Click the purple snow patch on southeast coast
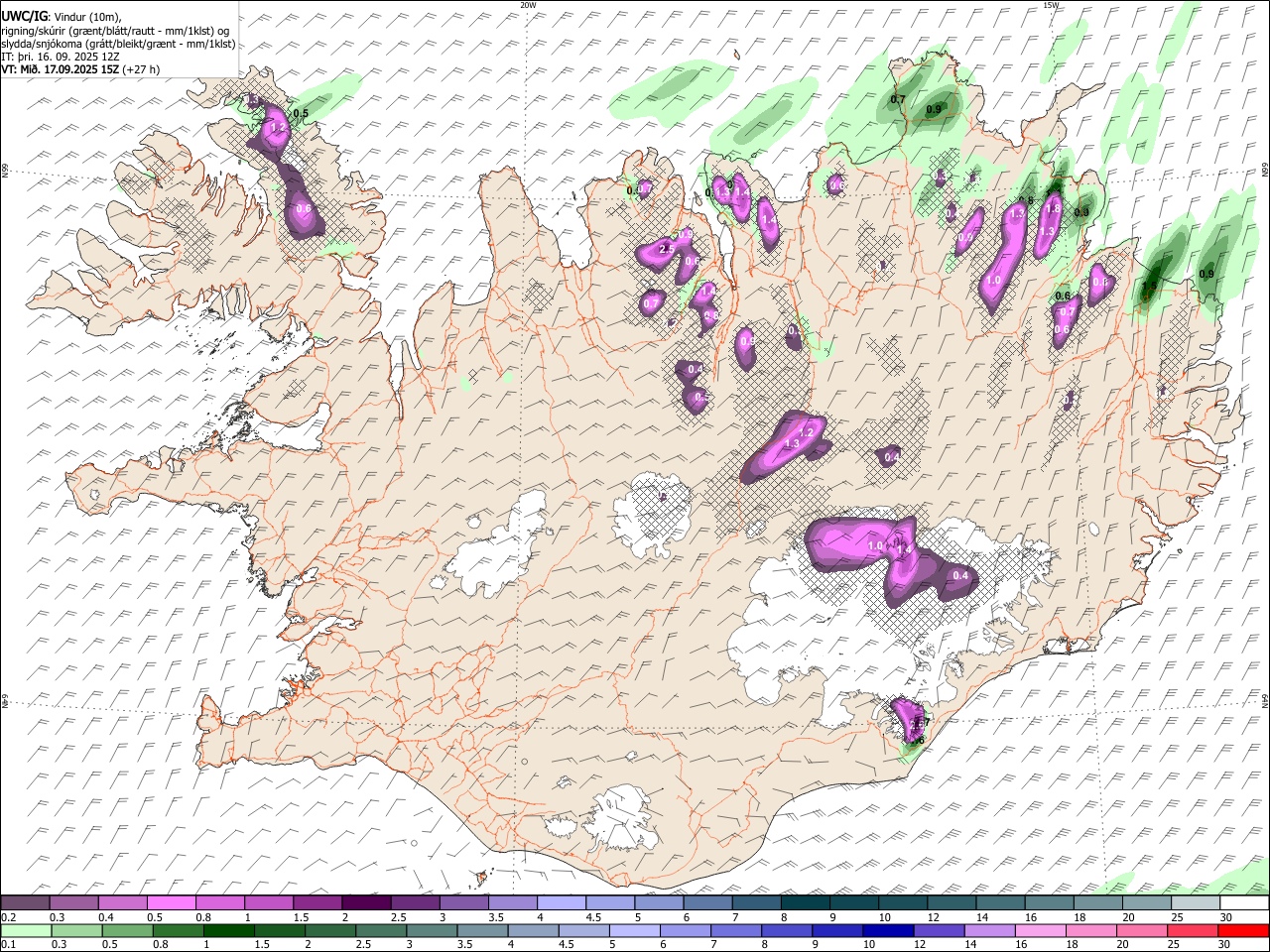Screen dimensions: 1270x952 click(909, 720)
